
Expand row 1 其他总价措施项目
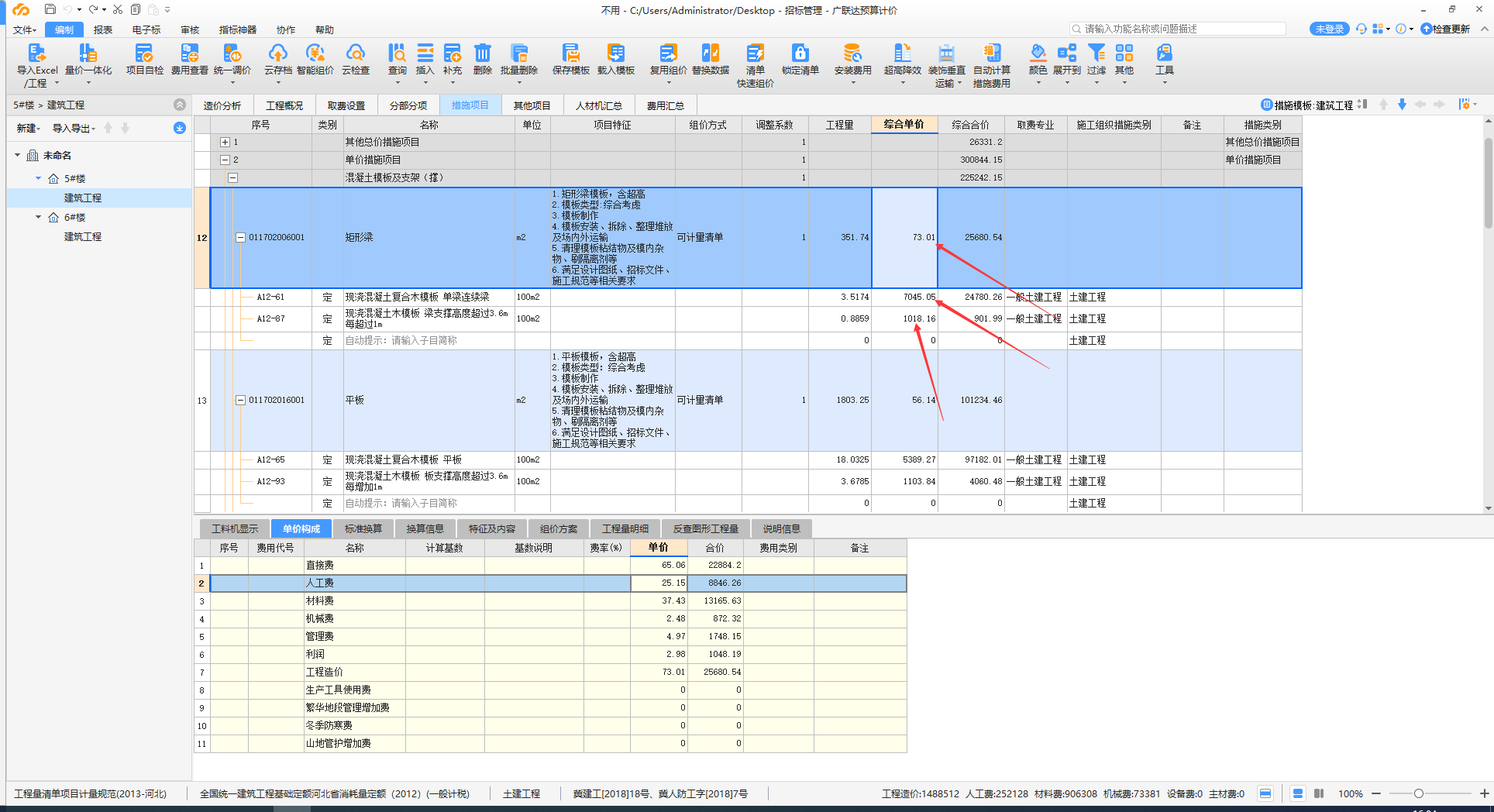[x=225, y=142]
